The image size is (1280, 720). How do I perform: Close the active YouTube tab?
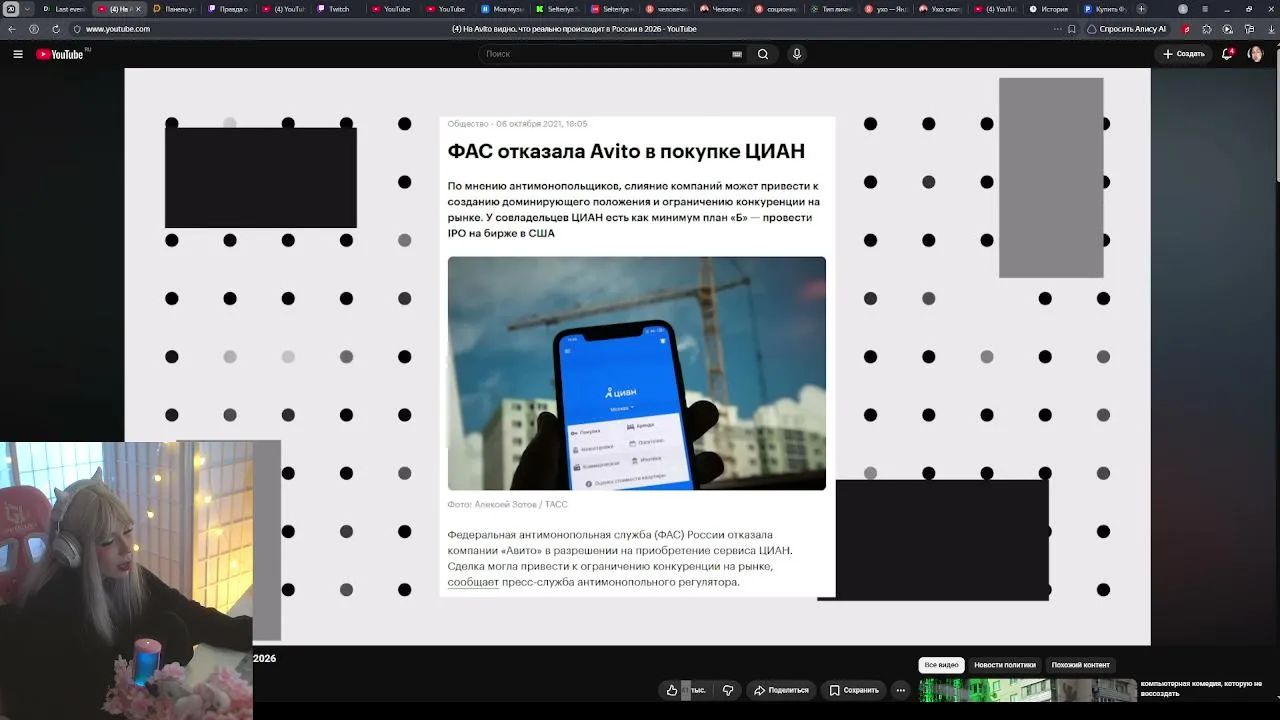tap(138, 9)
